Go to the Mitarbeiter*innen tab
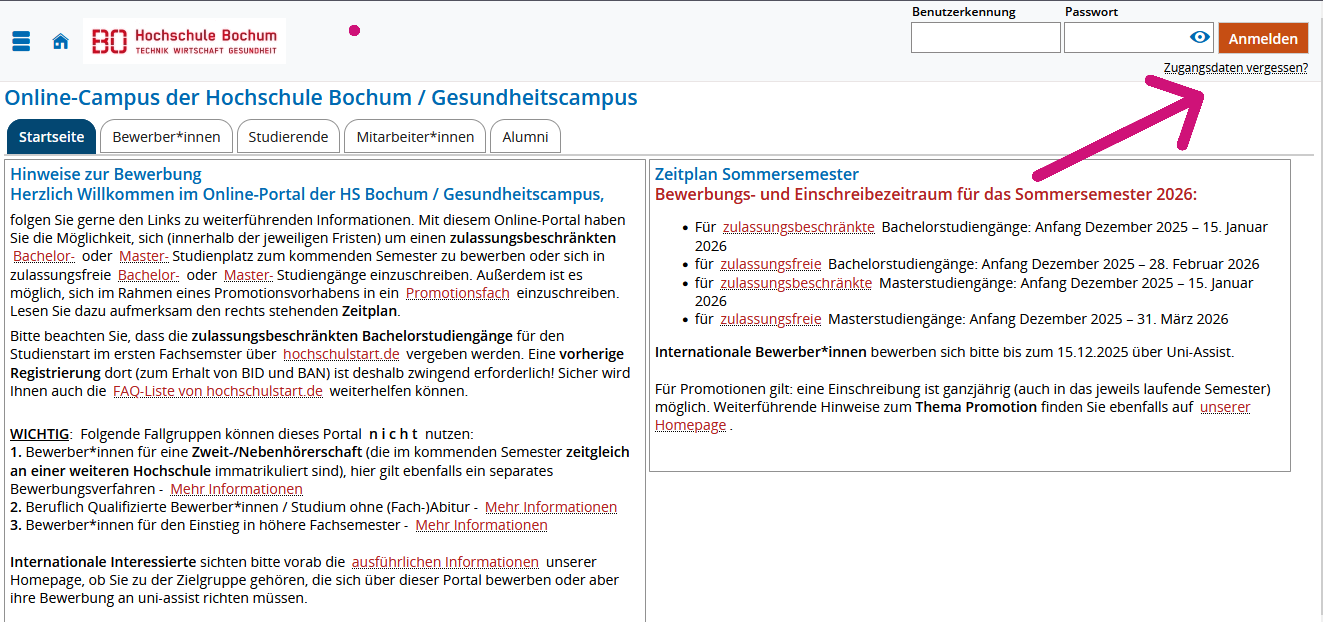This screenshot has width=1323, height=622. click(x=415, y=137)
